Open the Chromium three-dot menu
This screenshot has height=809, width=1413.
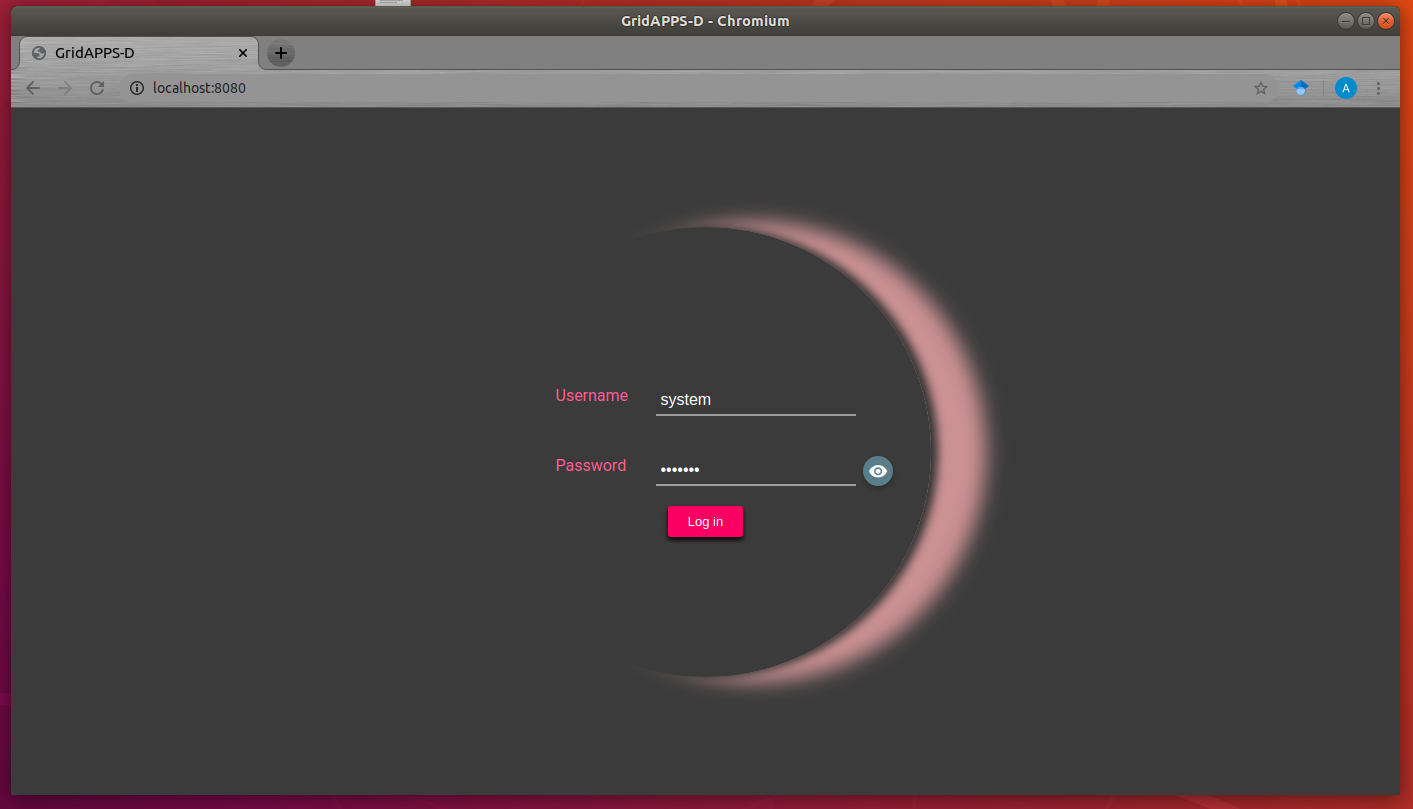[x=1379, y=88]
